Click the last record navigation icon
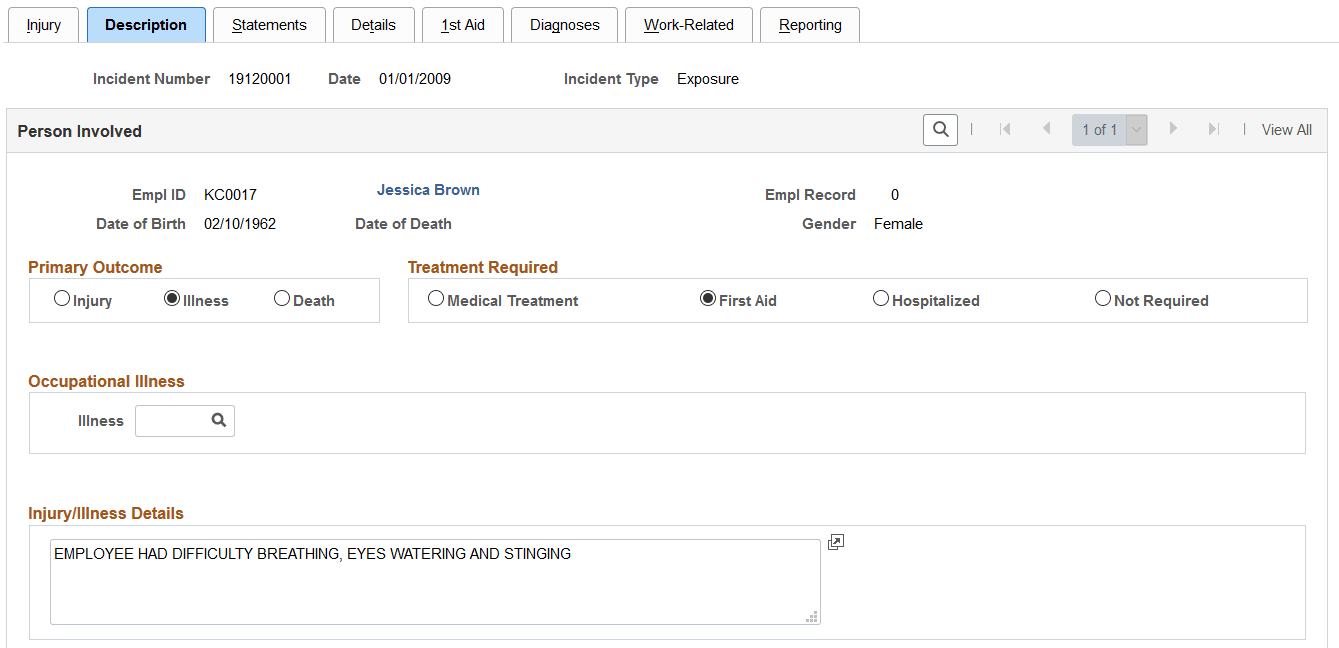The width and height of the screenshot is (1339, 648). point(1213,129)
